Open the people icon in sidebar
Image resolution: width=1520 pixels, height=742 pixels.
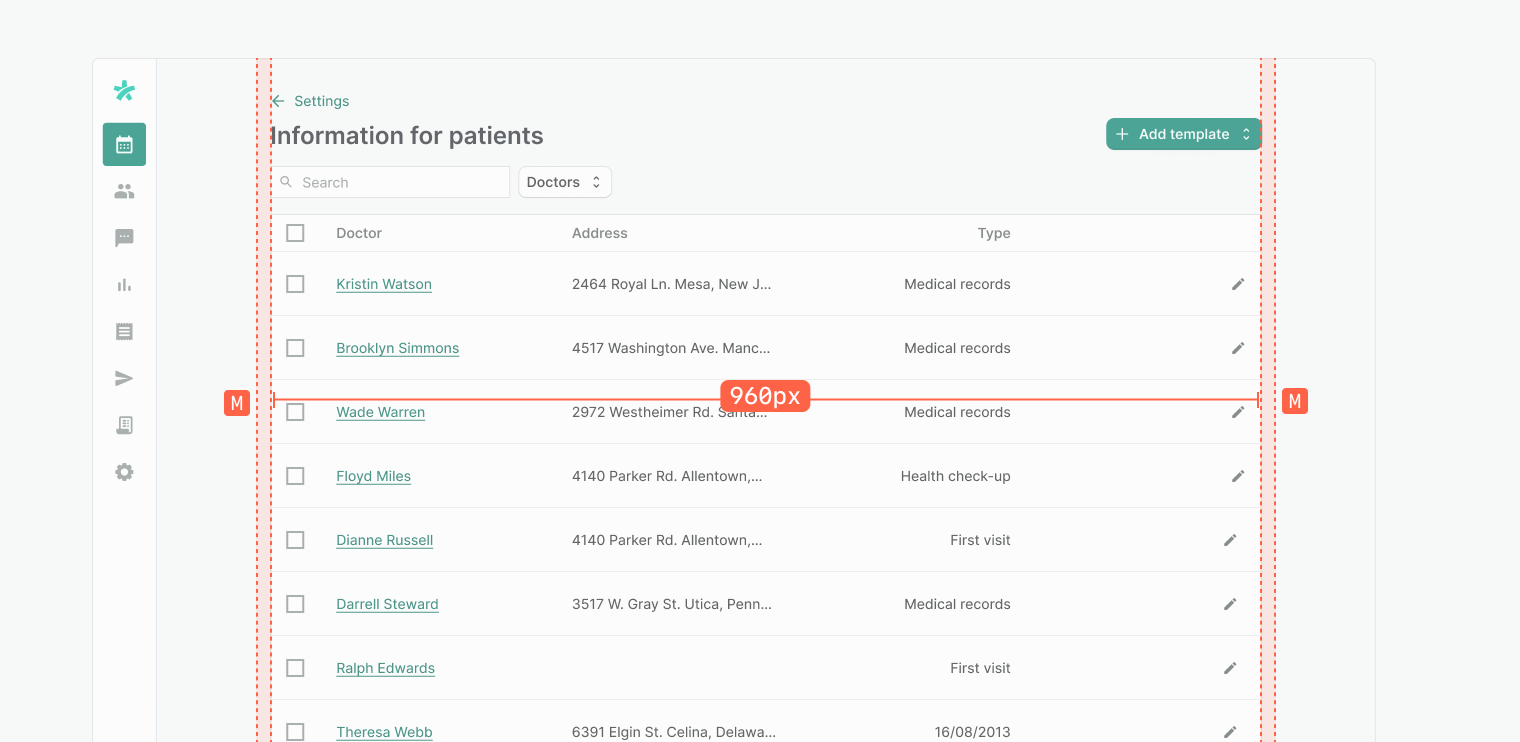[124, 191]
